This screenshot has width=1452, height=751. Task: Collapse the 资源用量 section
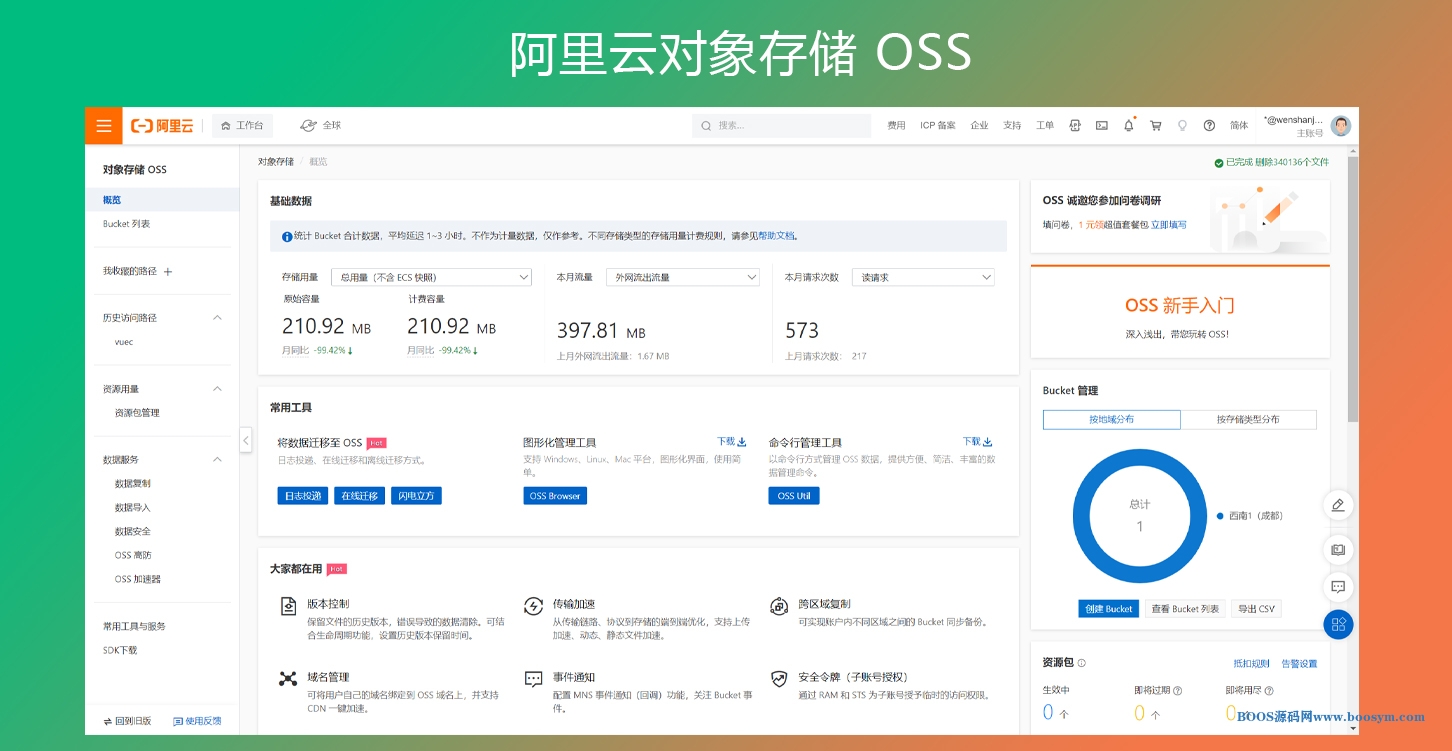click(x=218, y=389)
